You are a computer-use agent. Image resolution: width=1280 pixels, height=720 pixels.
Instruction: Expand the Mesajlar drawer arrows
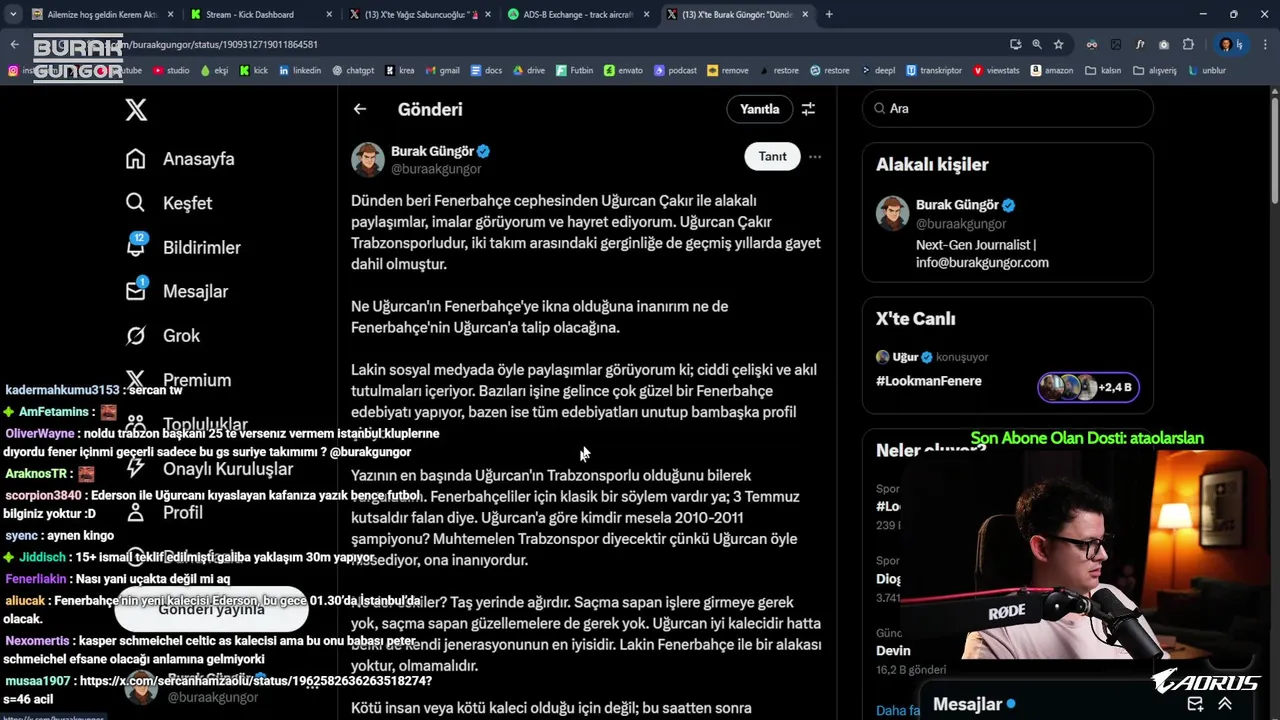pos(1225,704)
